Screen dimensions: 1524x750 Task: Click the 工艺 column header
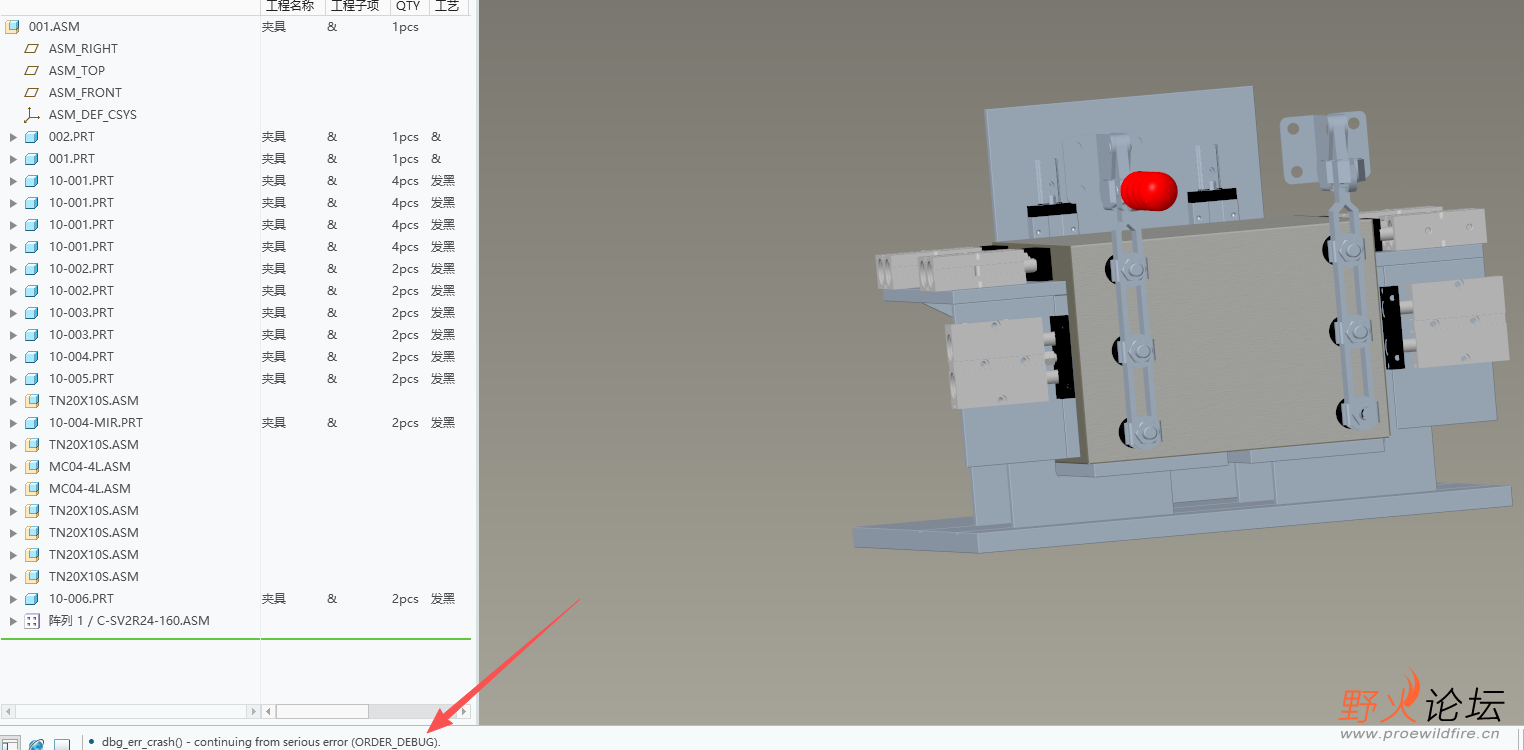(448, 6)
